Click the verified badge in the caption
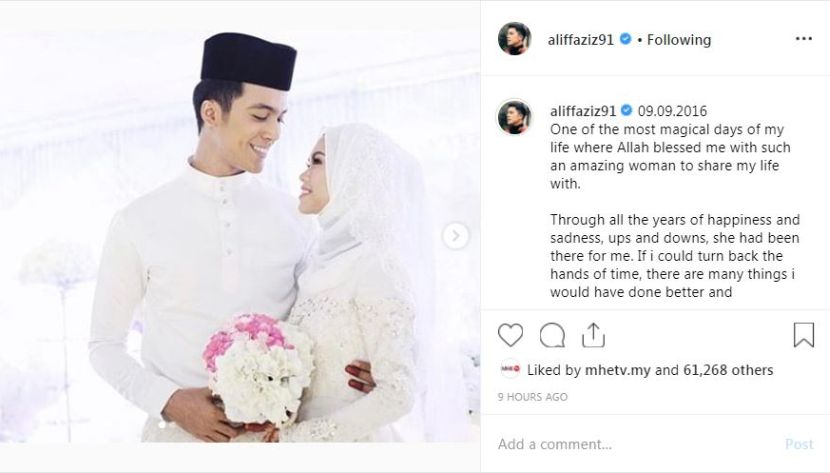The image size is (830, 473). (627, 110)
